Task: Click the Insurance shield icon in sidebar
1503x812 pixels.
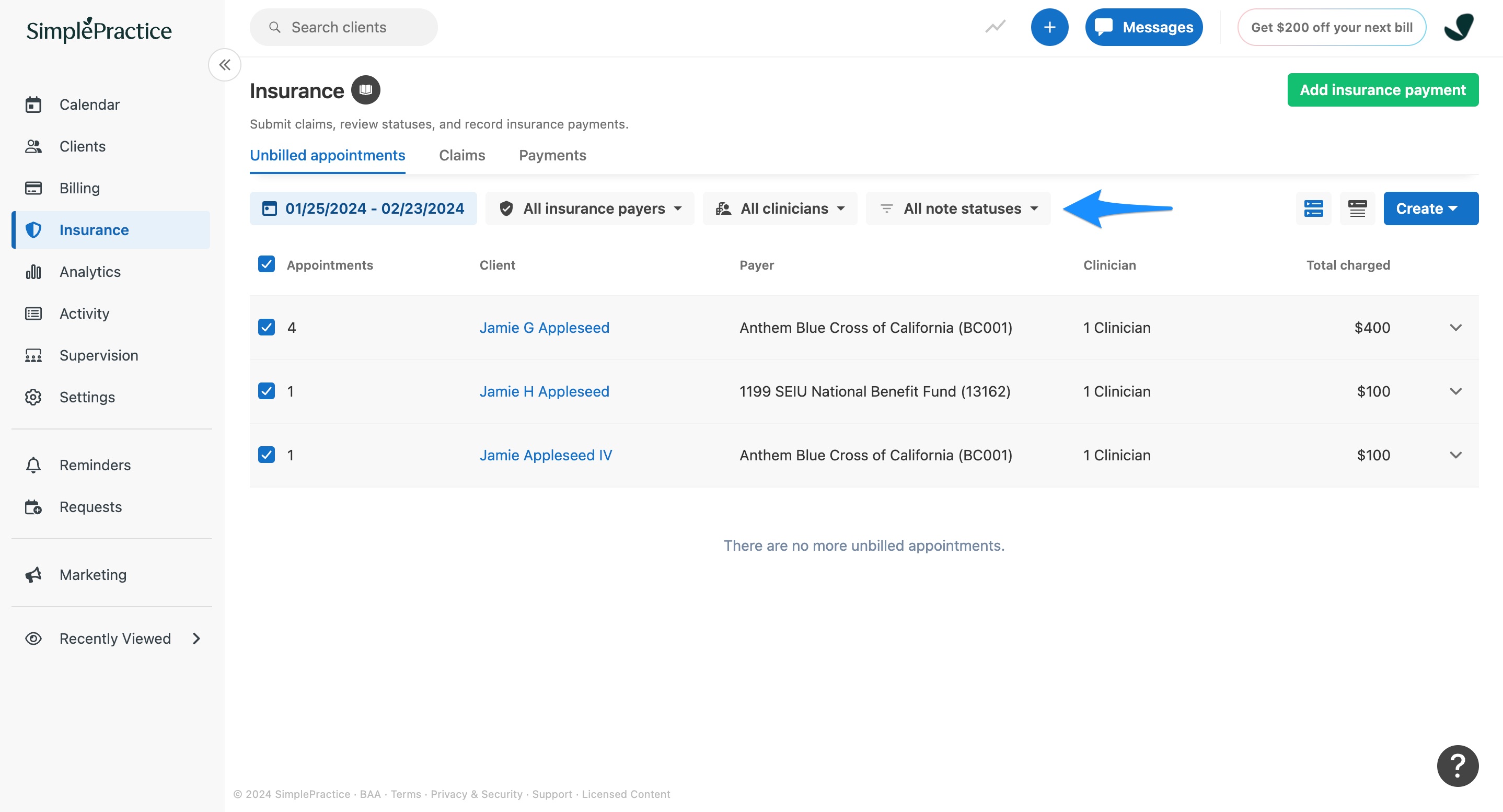Action: (x=33, y=230)
